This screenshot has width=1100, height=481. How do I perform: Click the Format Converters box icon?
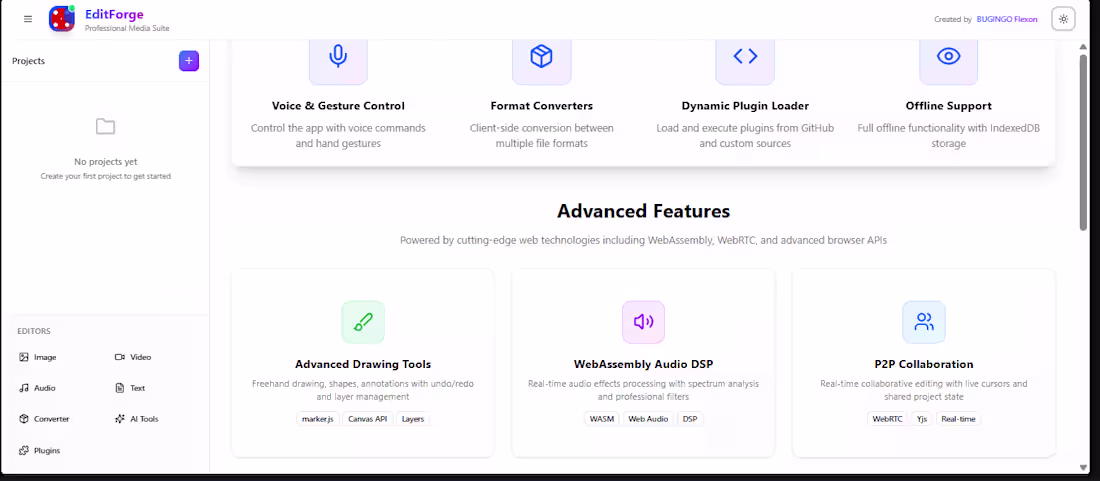coord(542,57)
